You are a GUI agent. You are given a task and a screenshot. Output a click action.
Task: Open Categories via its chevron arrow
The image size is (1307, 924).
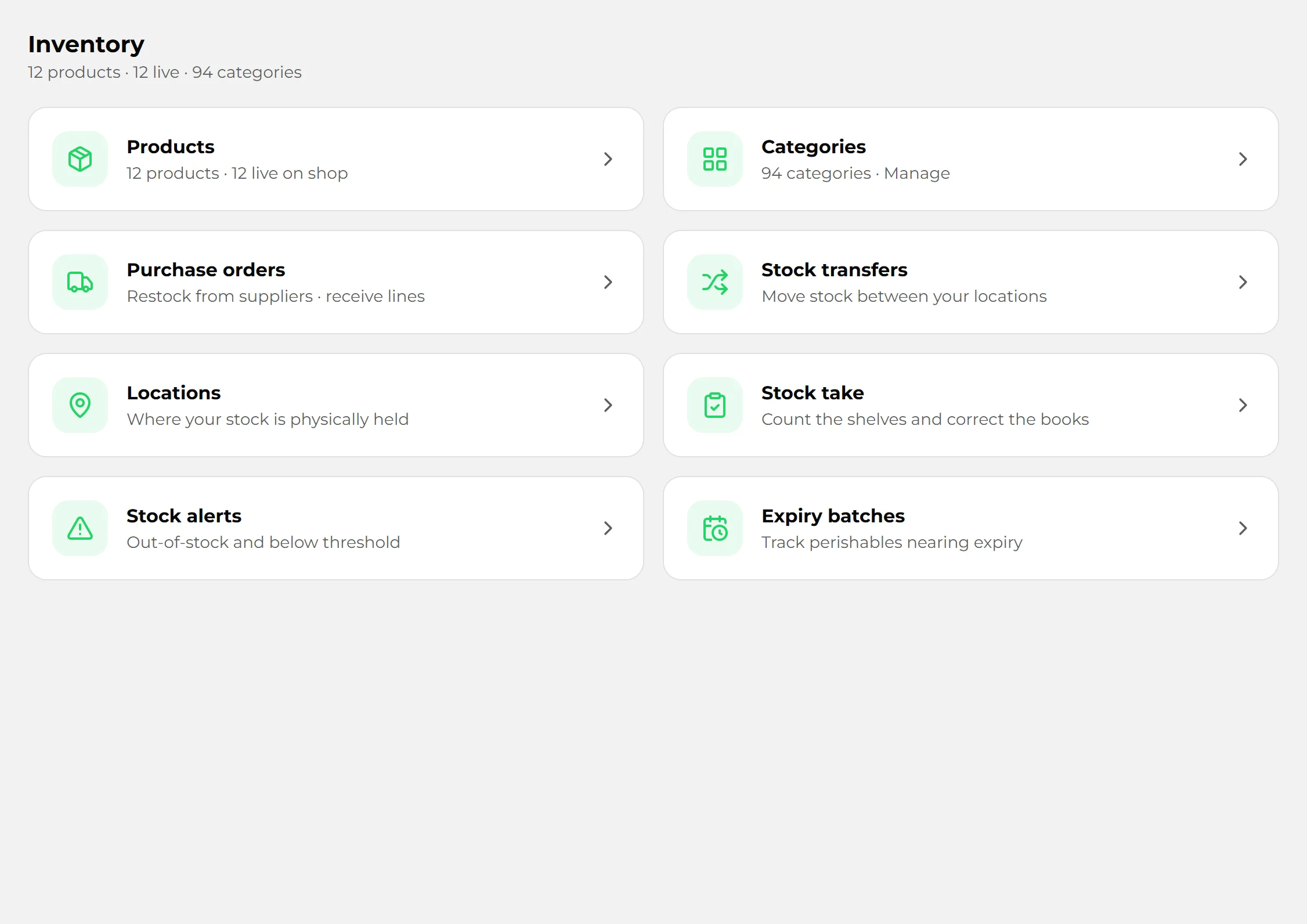pyautogui.click(x=1243, y=159)
